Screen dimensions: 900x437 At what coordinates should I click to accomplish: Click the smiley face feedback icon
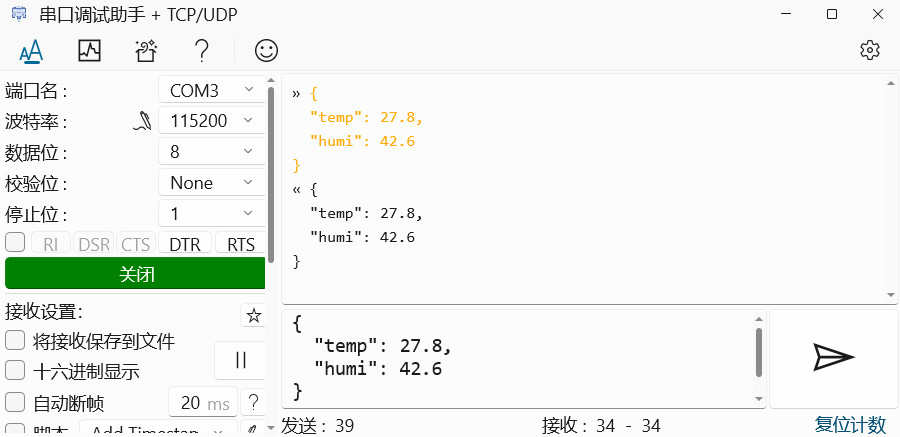tap(266, 51)
